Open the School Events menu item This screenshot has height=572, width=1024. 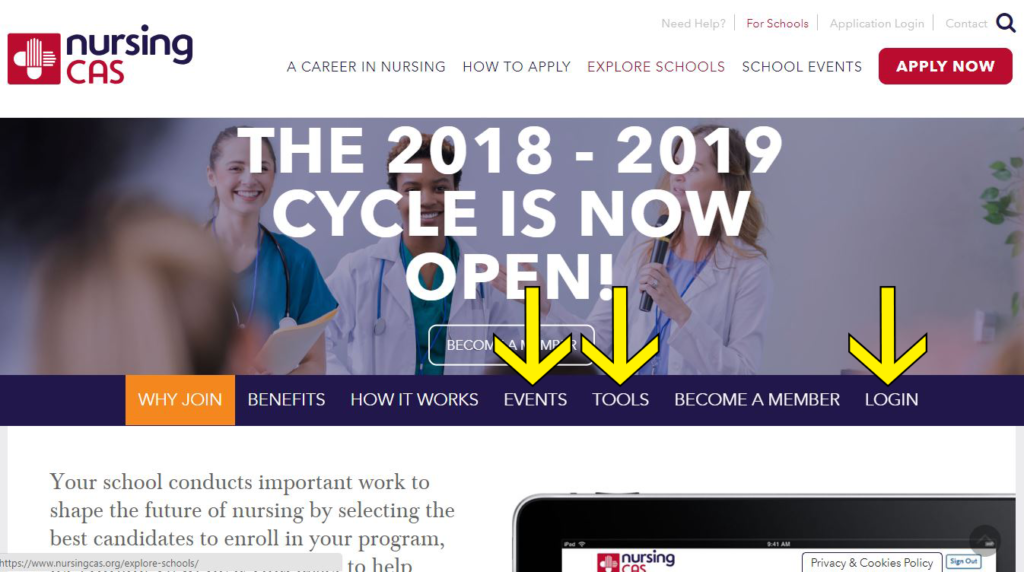click(801, 67)
